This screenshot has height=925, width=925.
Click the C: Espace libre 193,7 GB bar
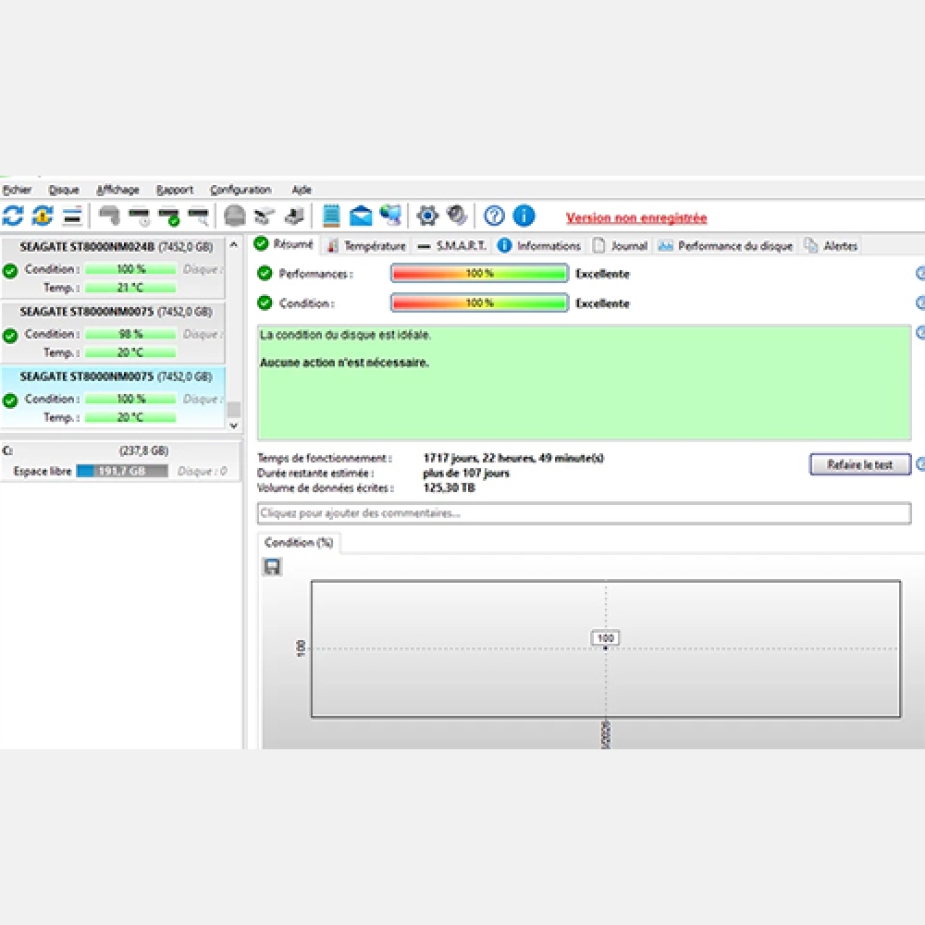pos(122,471)
